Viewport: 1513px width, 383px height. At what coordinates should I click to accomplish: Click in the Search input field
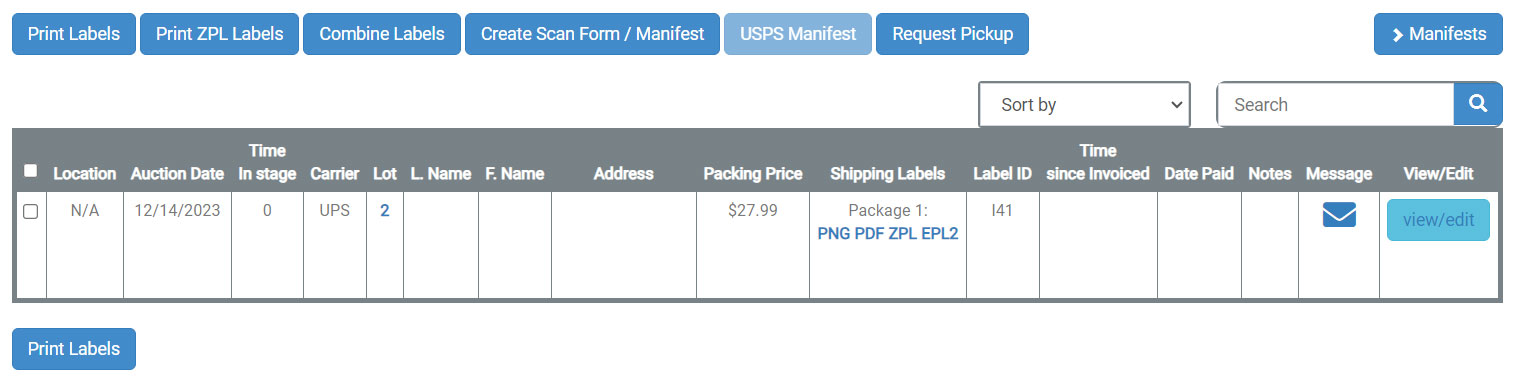(1335, 104)
